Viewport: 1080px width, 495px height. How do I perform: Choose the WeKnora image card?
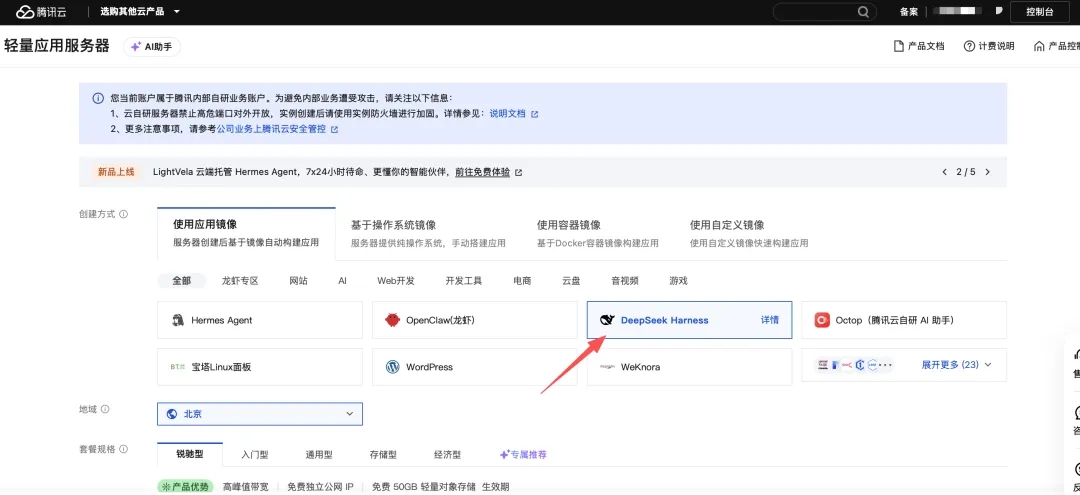(689, 366)
